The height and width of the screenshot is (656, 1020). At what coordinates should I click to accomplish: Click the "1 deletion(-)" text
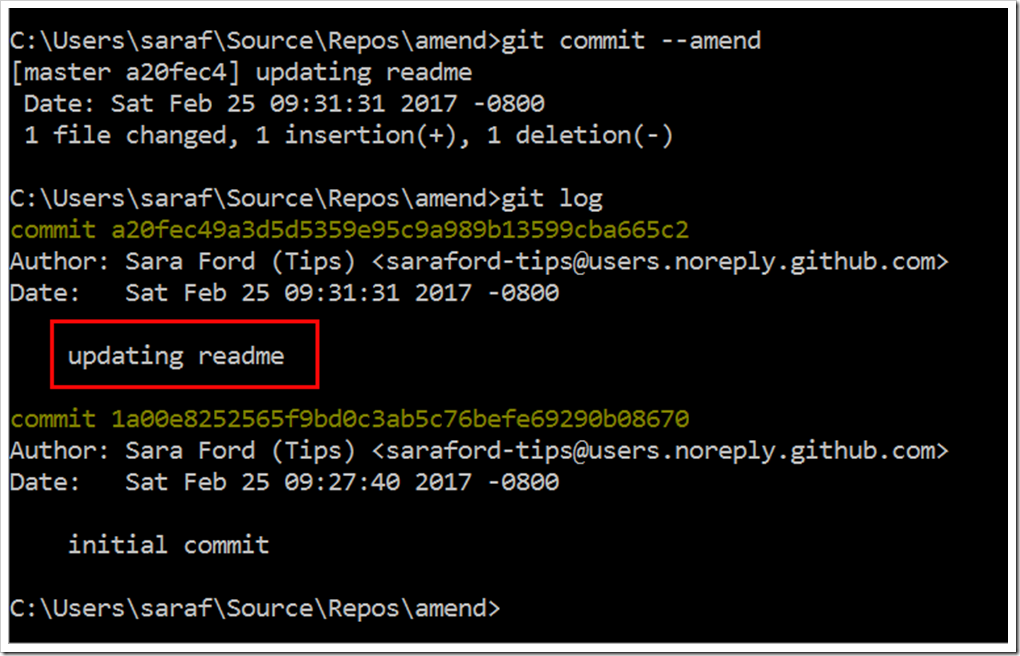pyautogui.click(x=580, y=136)
